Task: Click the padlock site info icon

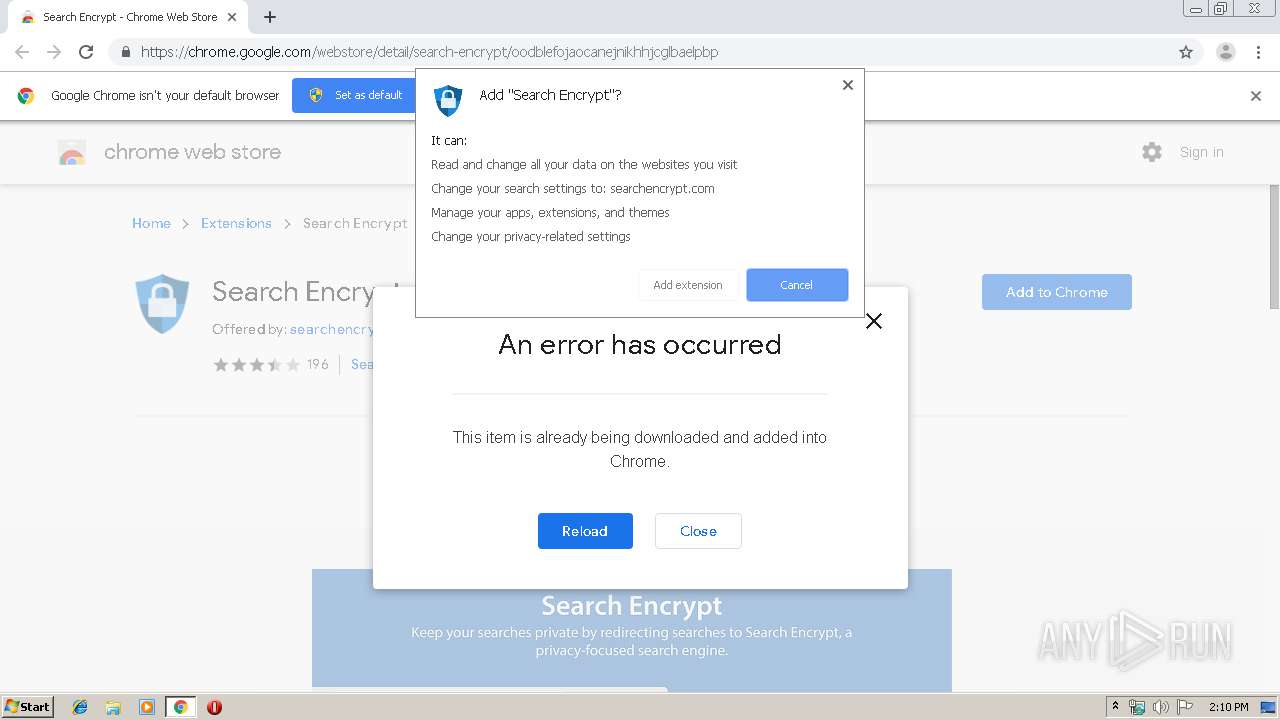Action: 126,52
